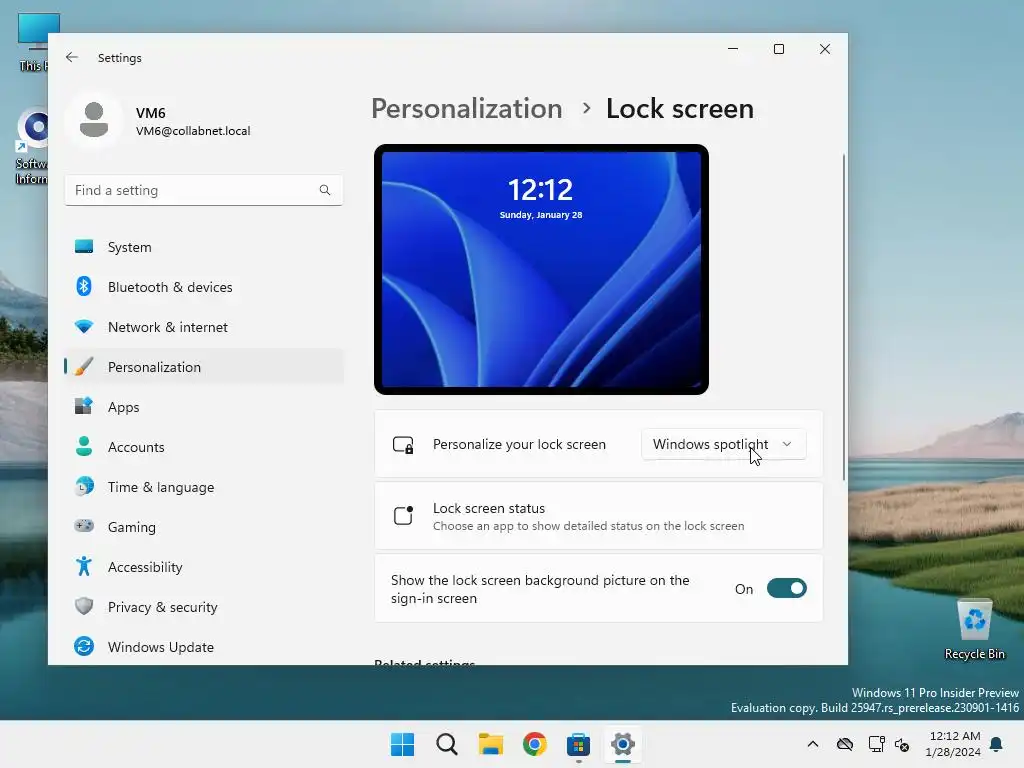Click the Find a setting search box
Image resolution: width=1024 pixels, height=768 pixels.
point(204,190)
